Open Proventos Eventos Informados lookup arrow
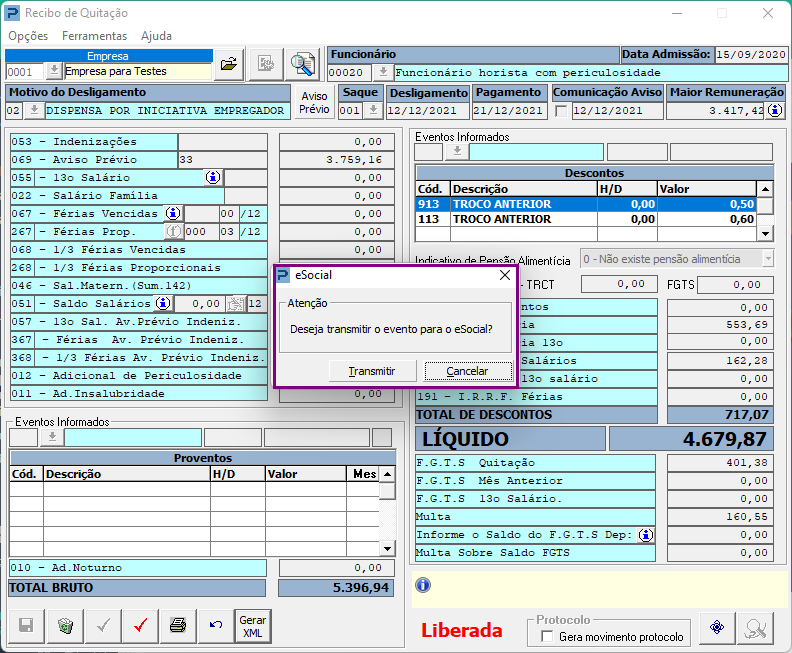Image resolution: width=792 pixels, height=653 pixels. [x=52, y=437]
